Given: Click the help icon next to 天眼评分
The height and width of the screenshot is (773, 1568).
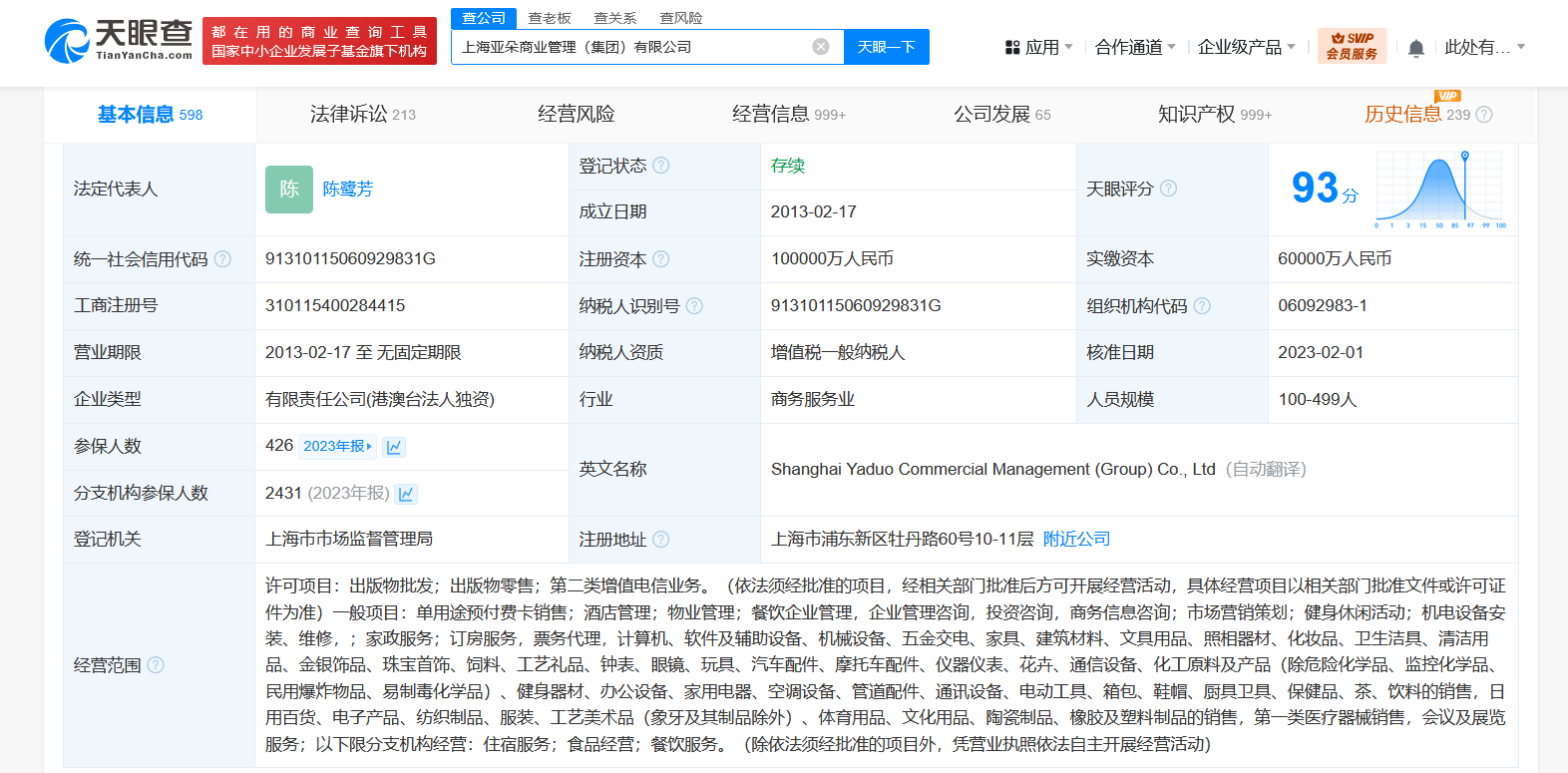Looking at the screenshot, I should click(x=1168, y=189).
